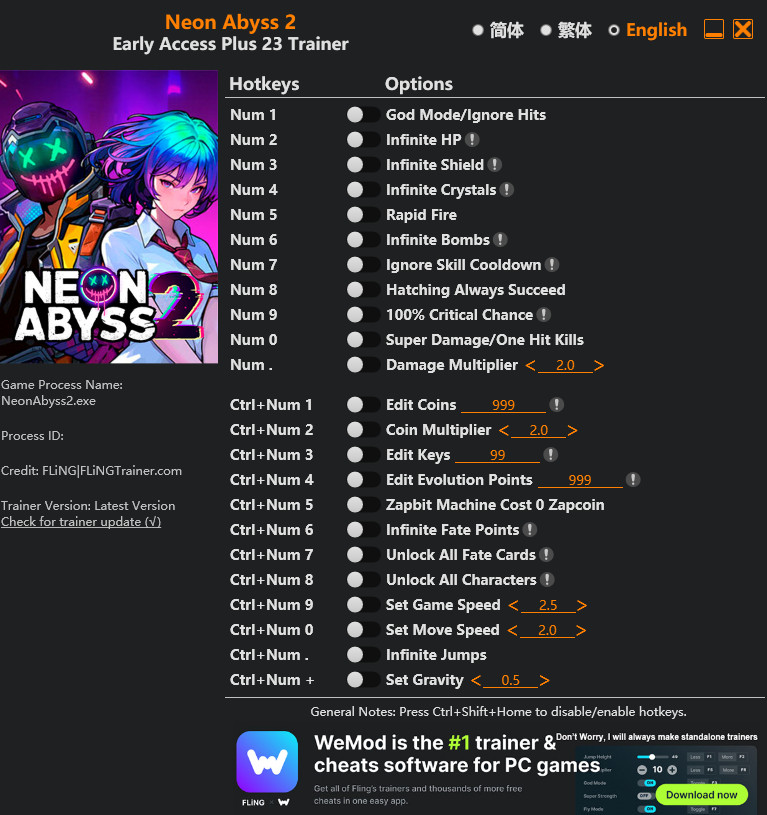Increase Set Gravity using the right arrow
767x815 pixels.
pos(544,681)
